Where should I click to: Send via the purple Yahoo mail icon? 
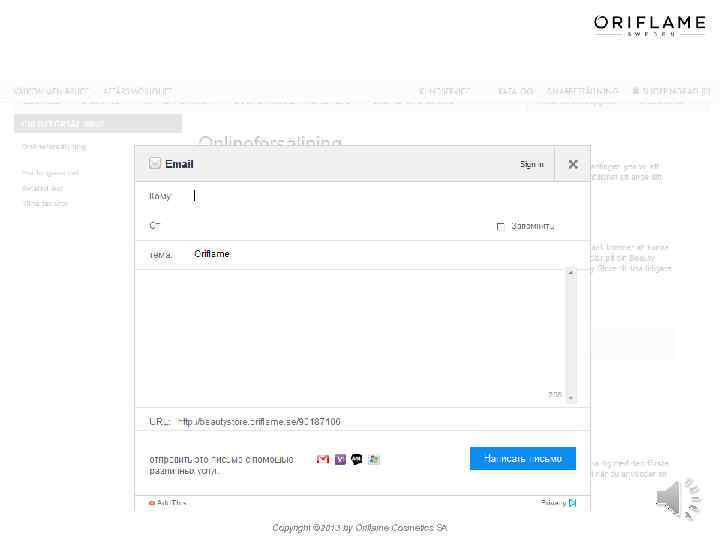click(x=340, y=459)
